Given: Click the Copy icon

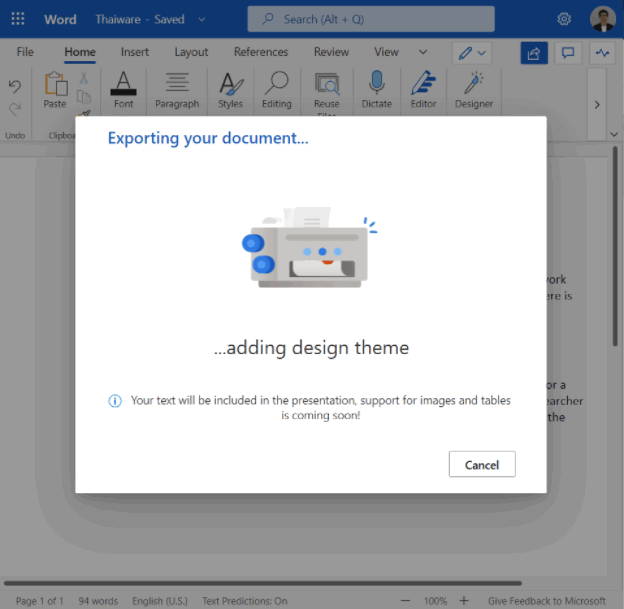Looking at the screenshot, I should [84, 97].
